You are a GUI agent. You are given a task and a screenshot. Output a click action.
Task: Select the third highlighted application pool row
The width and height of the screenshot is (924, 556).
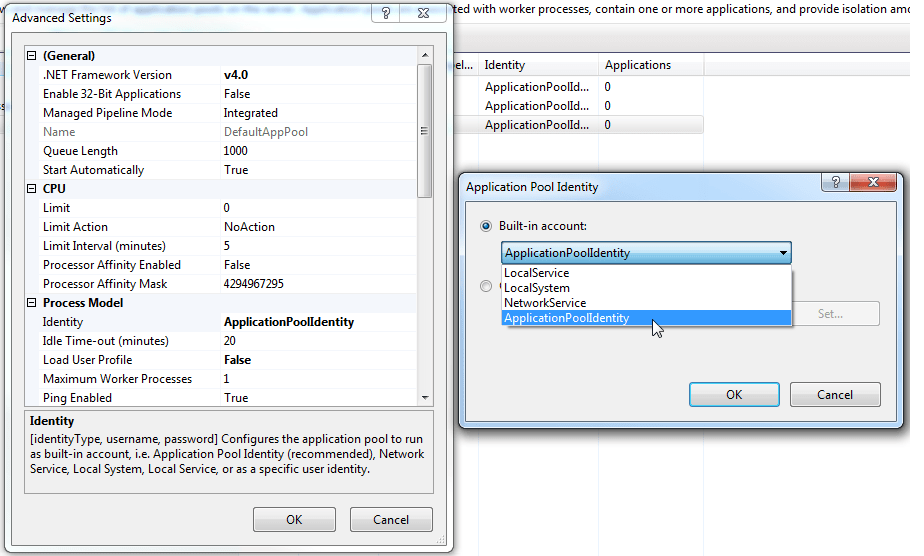(x=579, y=125)
